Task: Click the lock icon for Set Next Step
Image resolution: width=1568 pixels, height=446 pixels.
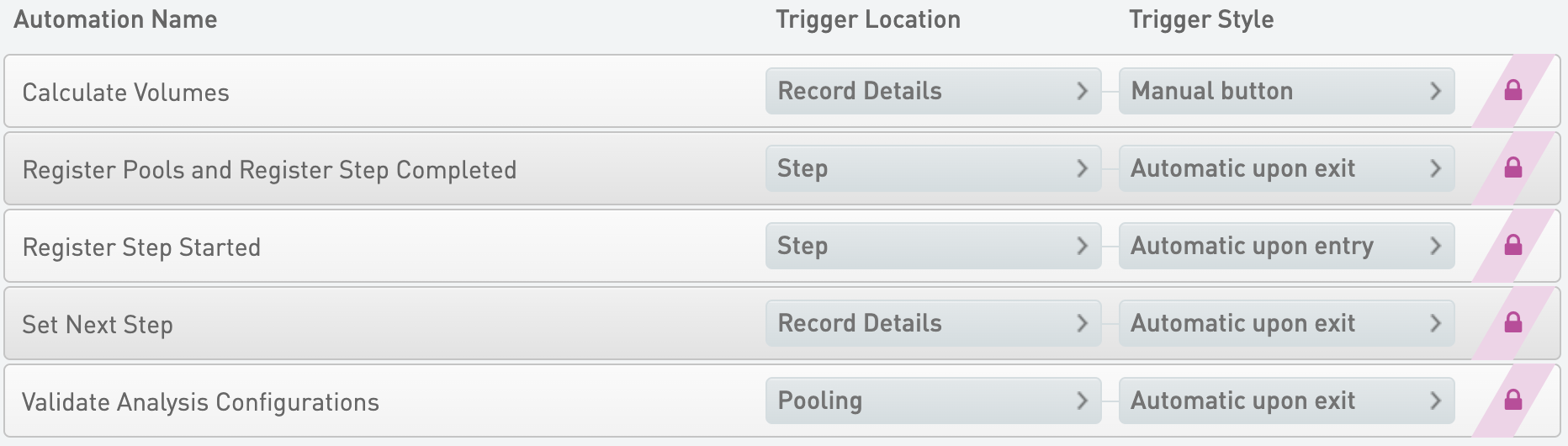Action: point(1513,322)
